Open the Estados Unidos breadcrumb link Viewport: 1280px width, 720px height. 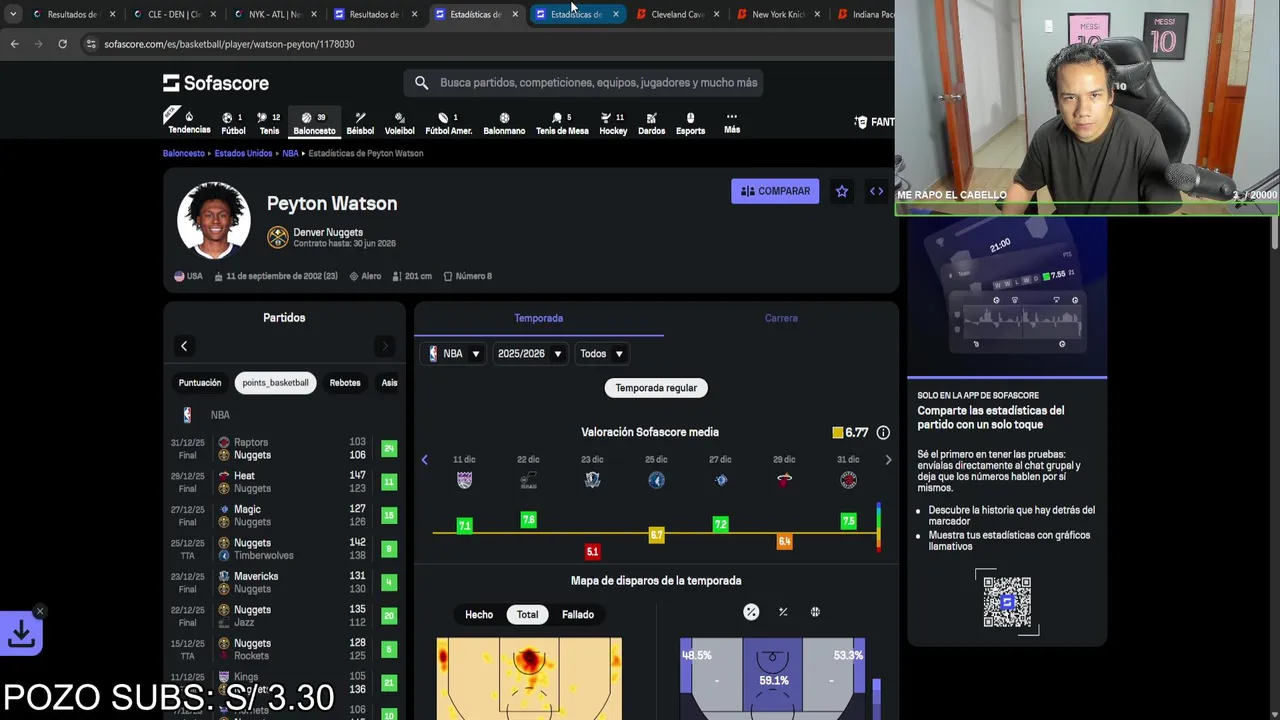click(243, 153)
